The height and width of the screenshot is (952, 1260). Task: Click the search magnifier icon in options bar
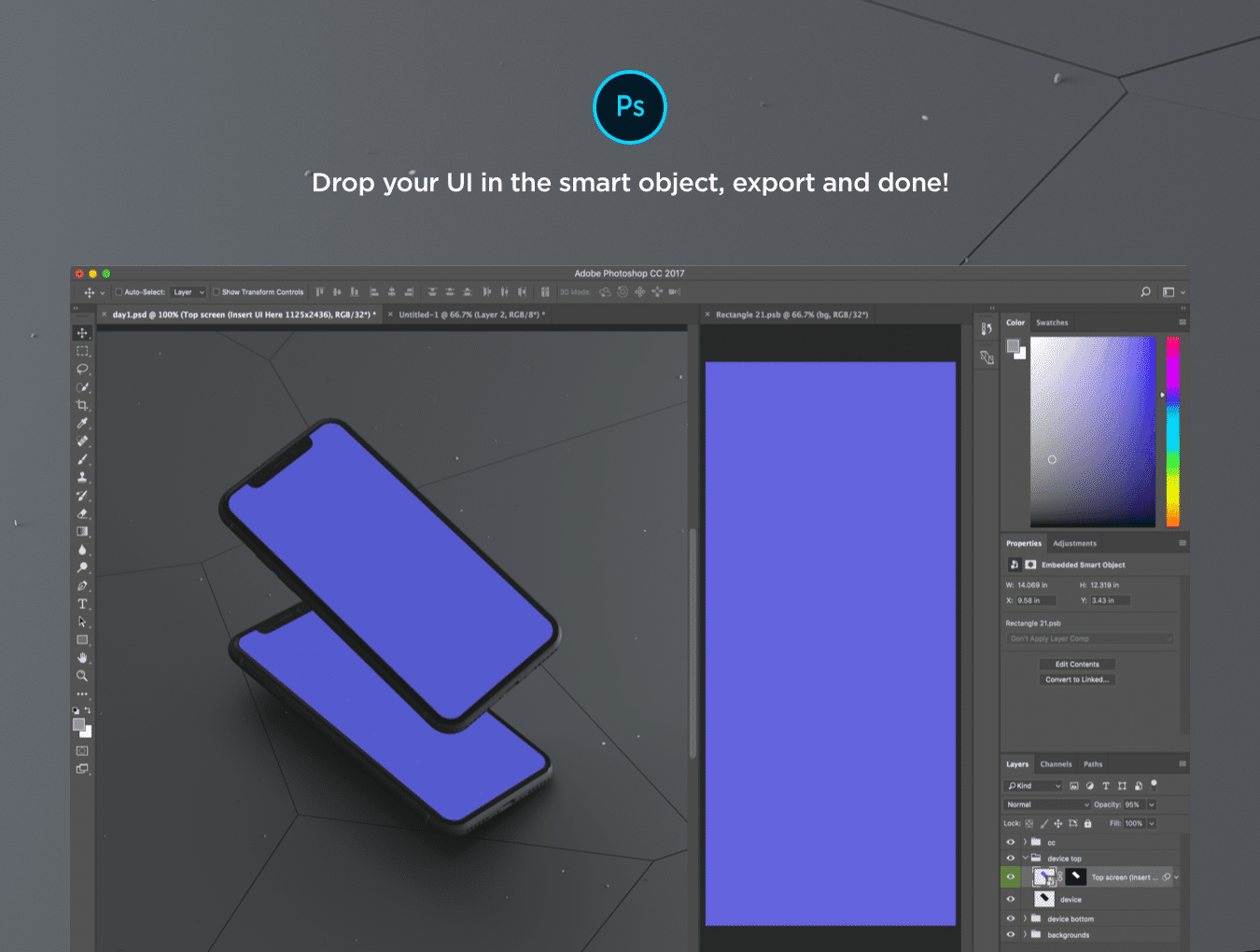point(1145,292)
